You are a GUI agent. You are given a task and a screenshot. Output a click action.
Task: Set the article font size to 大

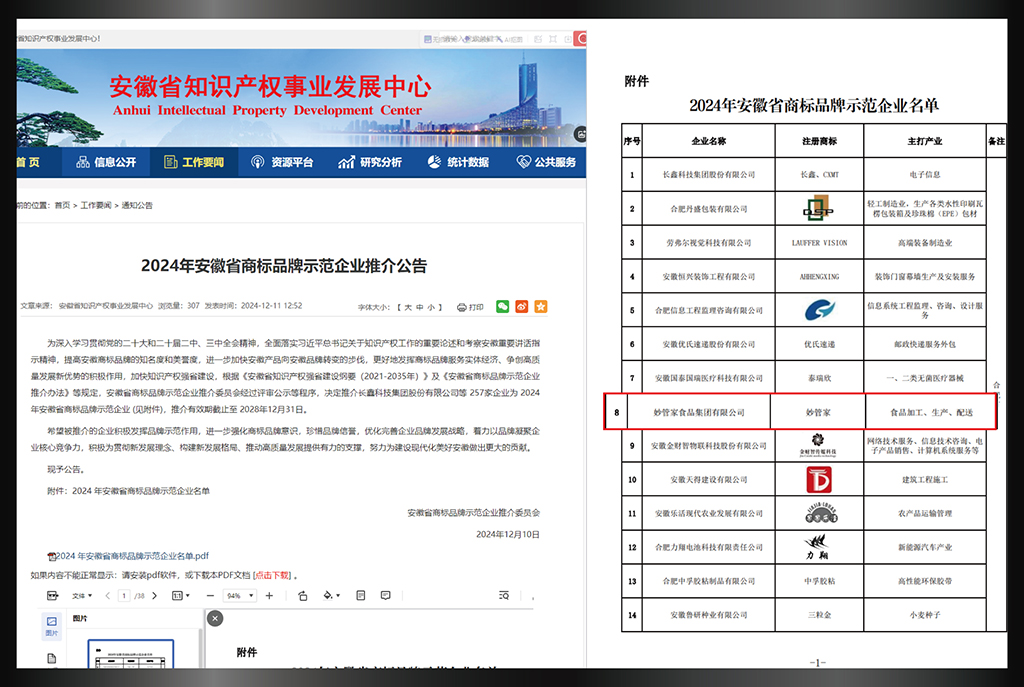click(x=408, y=307)
